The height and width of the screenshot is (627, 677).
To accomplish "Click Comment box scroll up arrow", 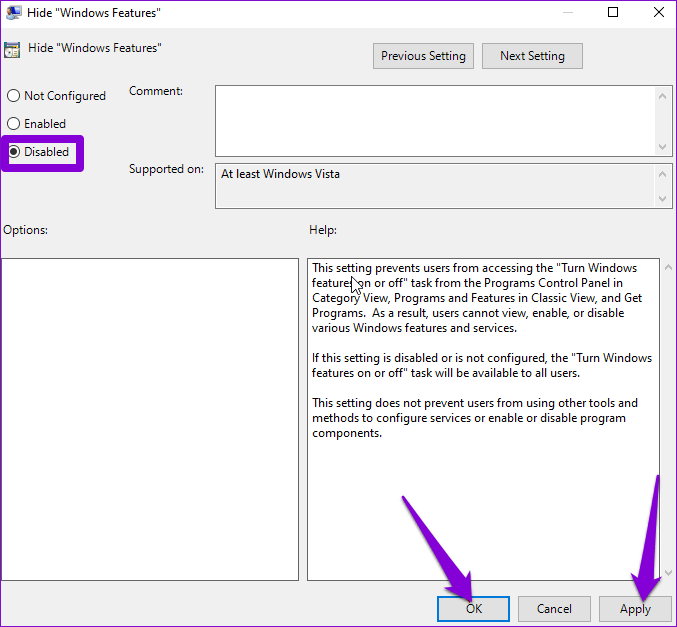I will click(662, 96).
